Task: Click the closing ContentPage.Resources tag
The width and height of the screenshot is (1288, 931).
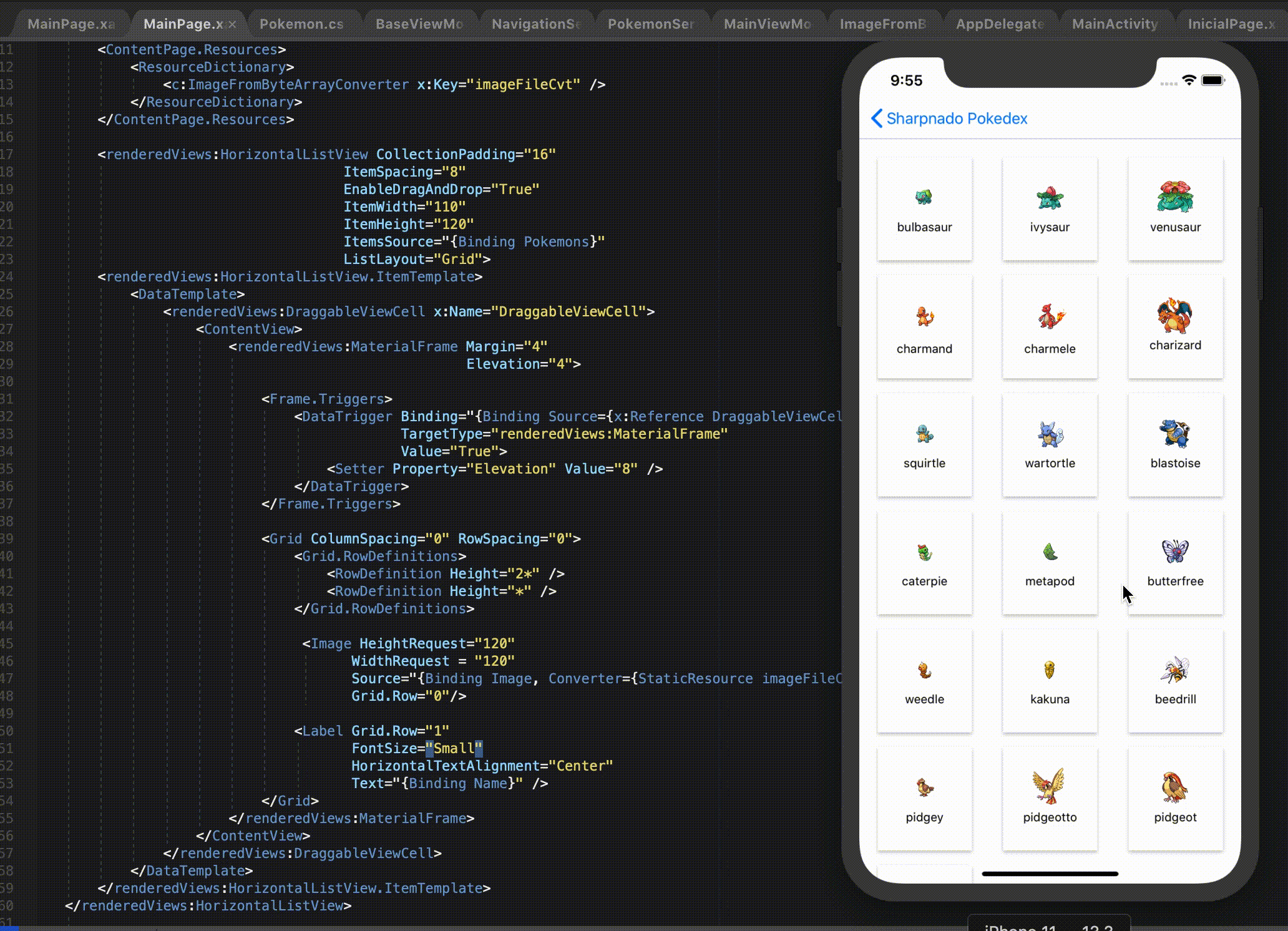Action: pyautogui.click(x=196, y=119)
